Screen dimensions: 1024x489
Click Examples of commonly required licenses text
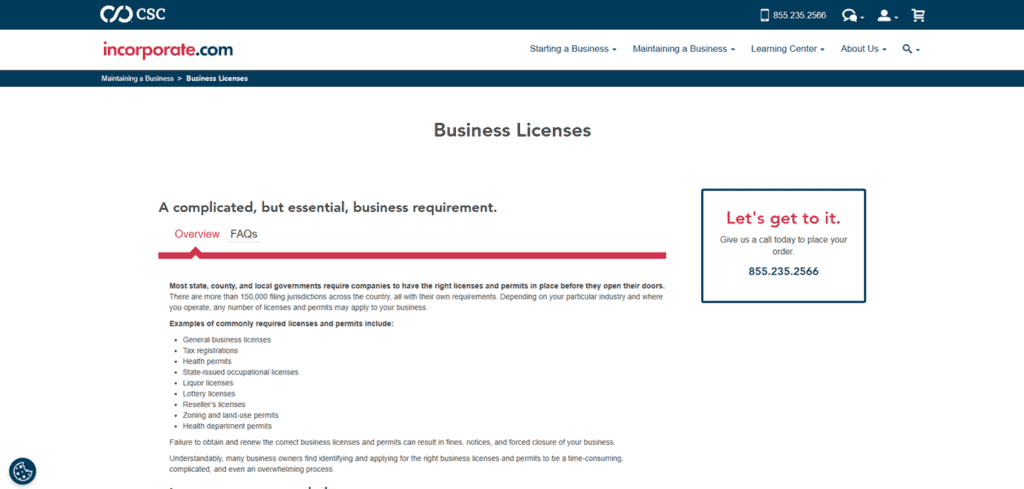[x=281, y=324]
